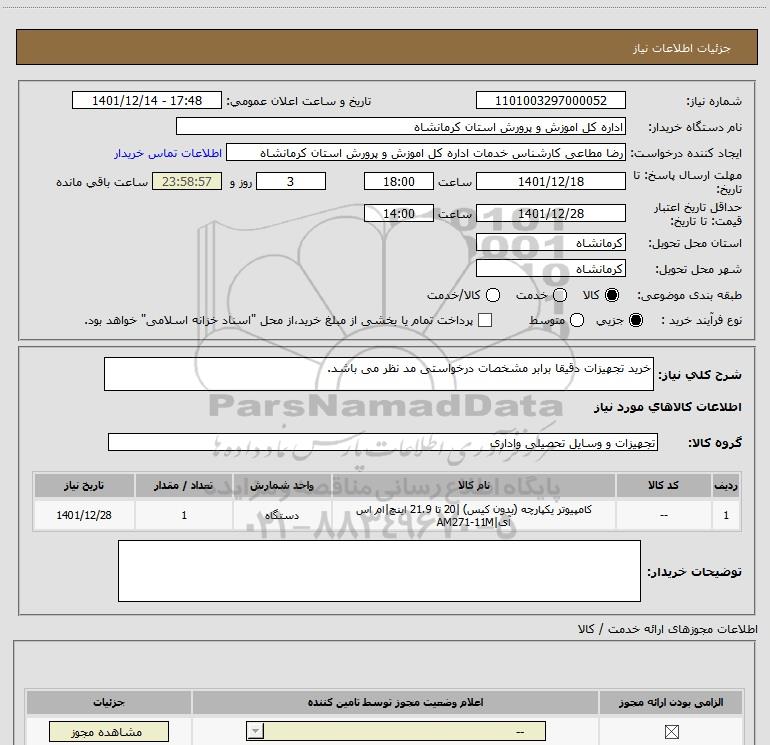
Task: Select the خدمت radio button
Action: [x=560, y=295]
